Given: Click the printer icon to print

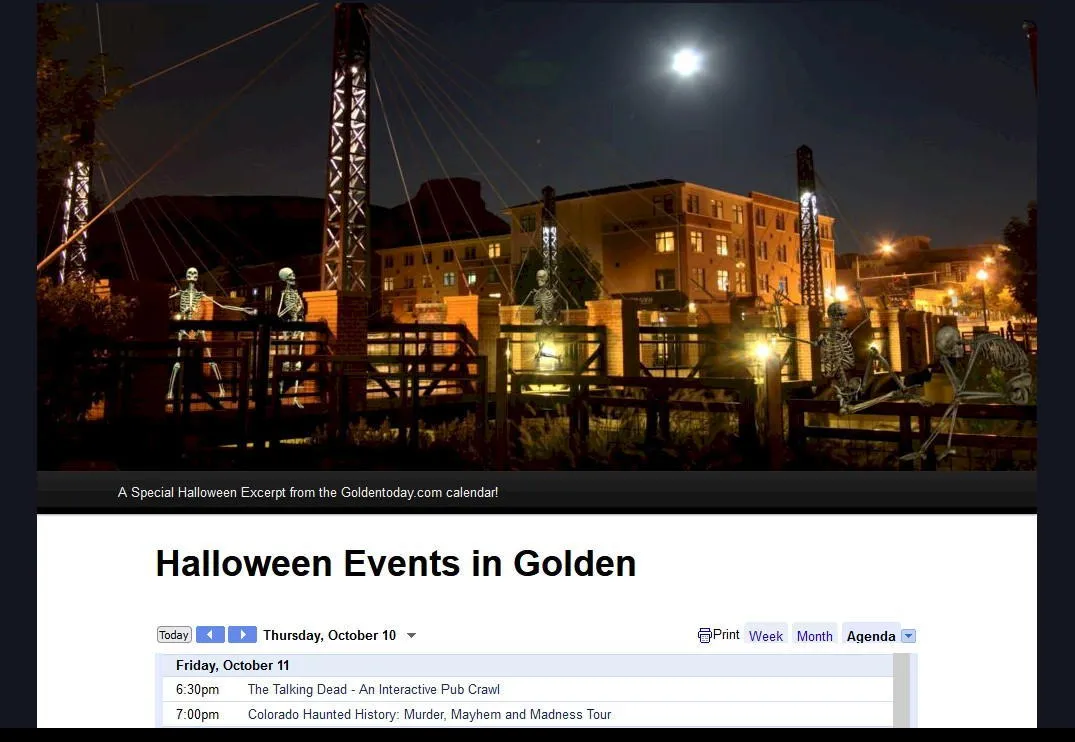Looking at the screenshot, I should click(705, 635).
